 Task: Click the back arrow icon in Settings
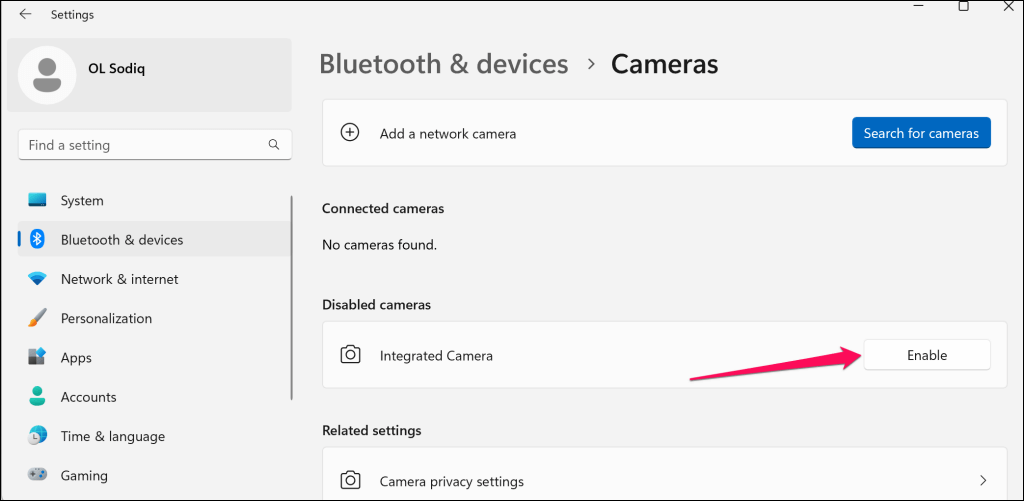tap(25, 15)
